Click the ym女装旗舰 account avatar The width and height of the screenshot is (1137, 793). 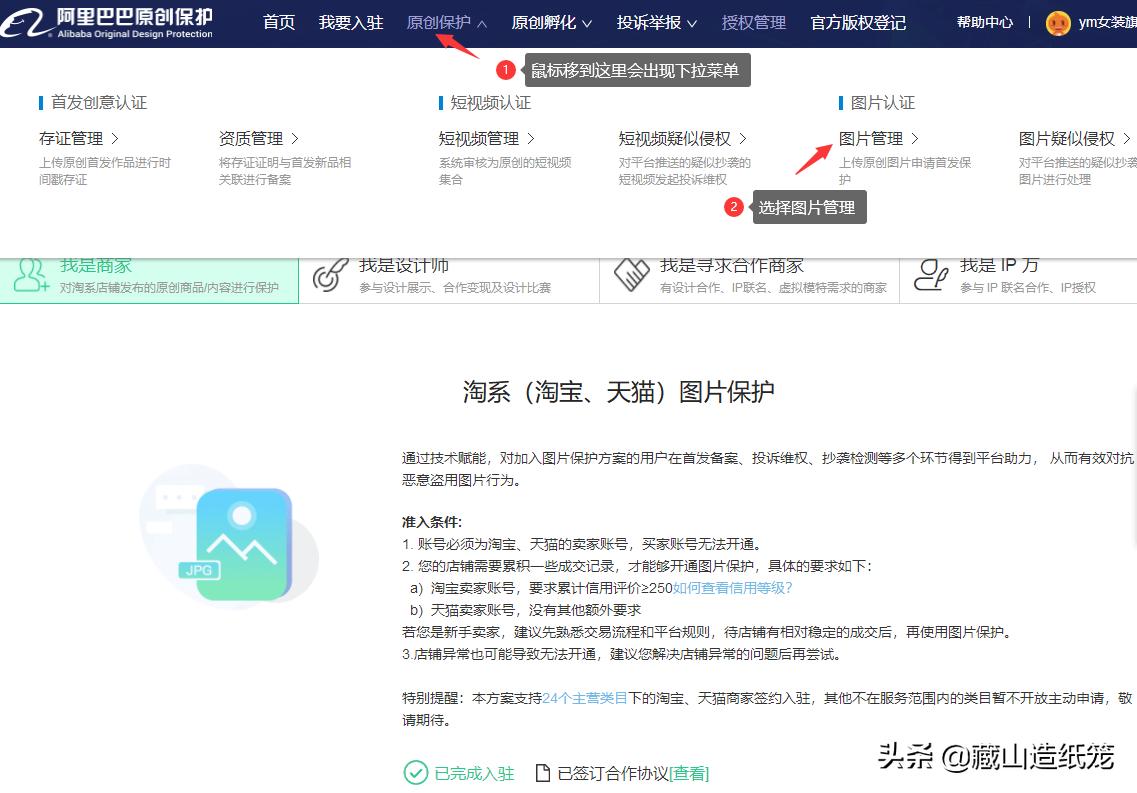coord(1057,22)
